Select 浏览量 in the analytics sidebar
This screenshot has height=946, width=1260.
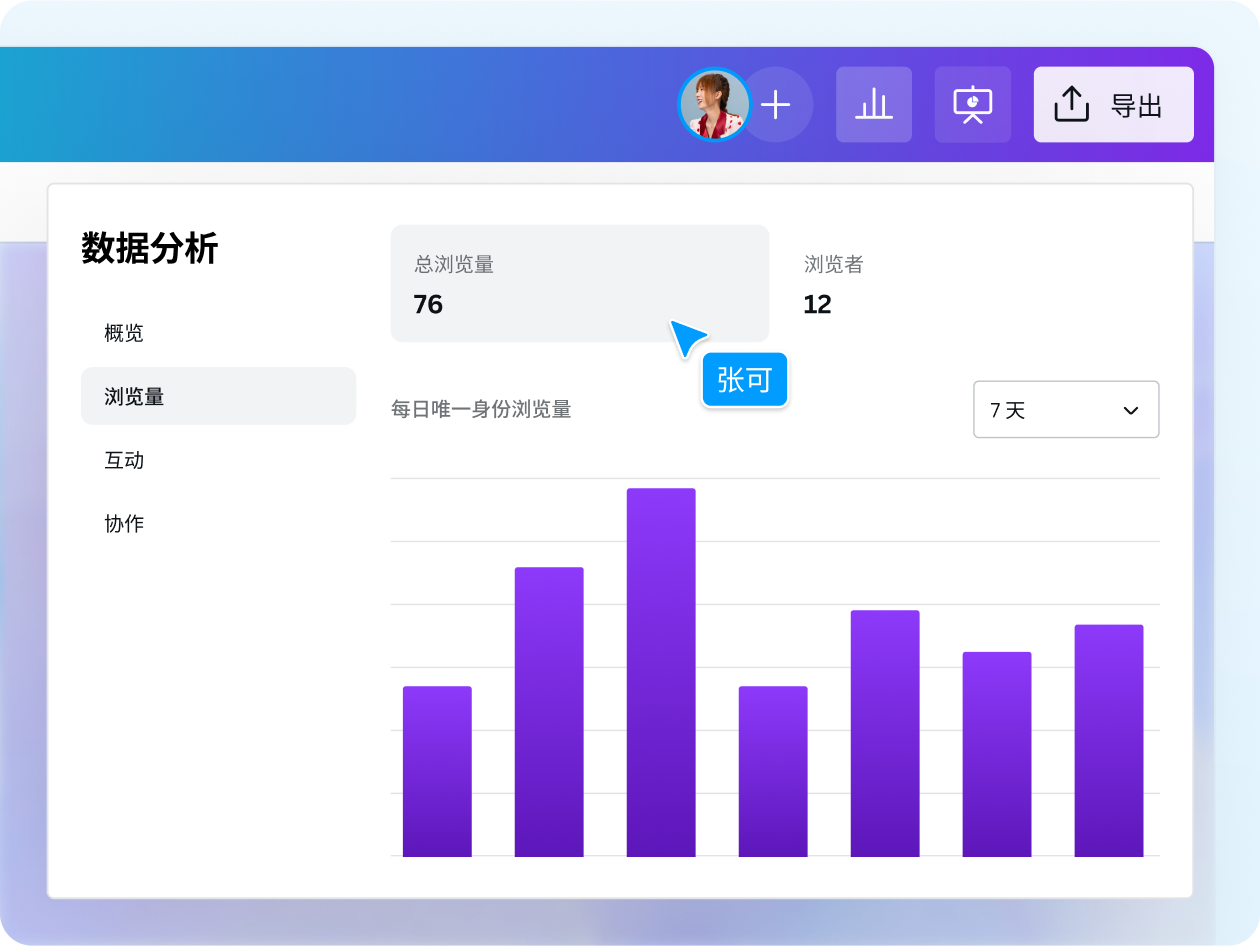pos(218,396)
